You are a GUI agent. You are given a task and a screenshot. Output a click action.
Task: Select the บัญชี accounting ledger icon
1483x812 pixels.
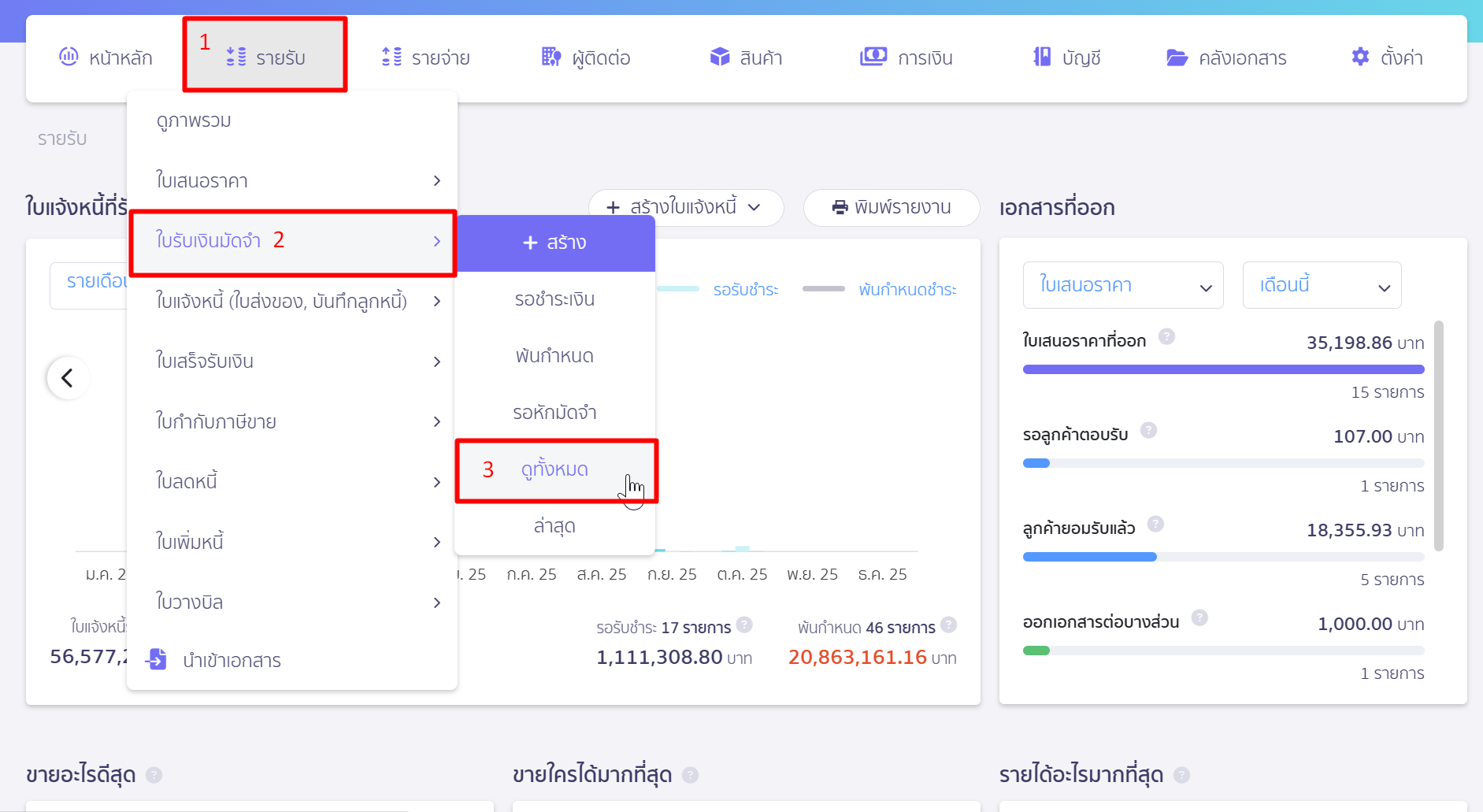coord(1042,56)
